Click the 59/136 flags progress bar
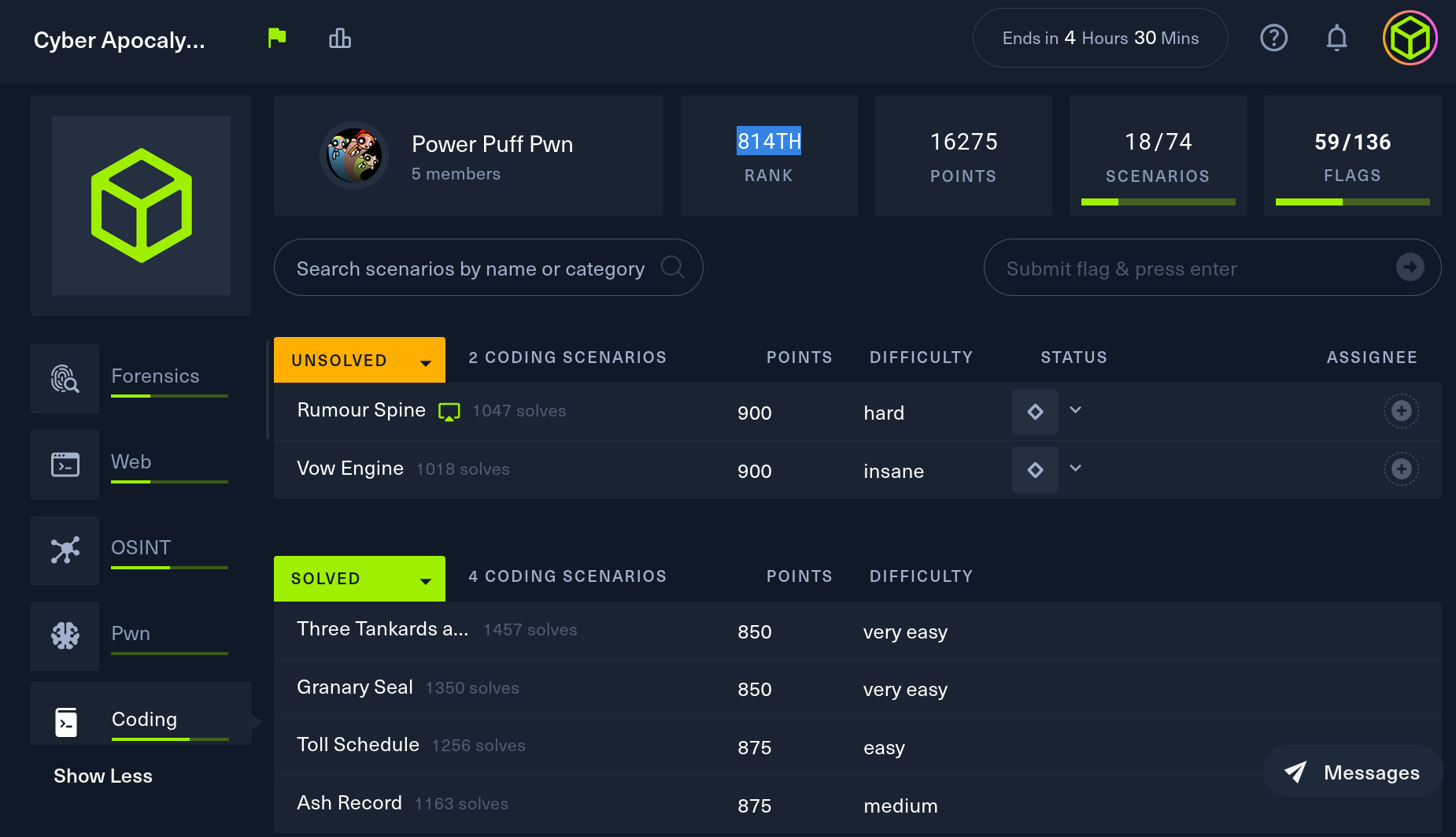This screenshot has height=837, width=1456. coord(1352,202)
